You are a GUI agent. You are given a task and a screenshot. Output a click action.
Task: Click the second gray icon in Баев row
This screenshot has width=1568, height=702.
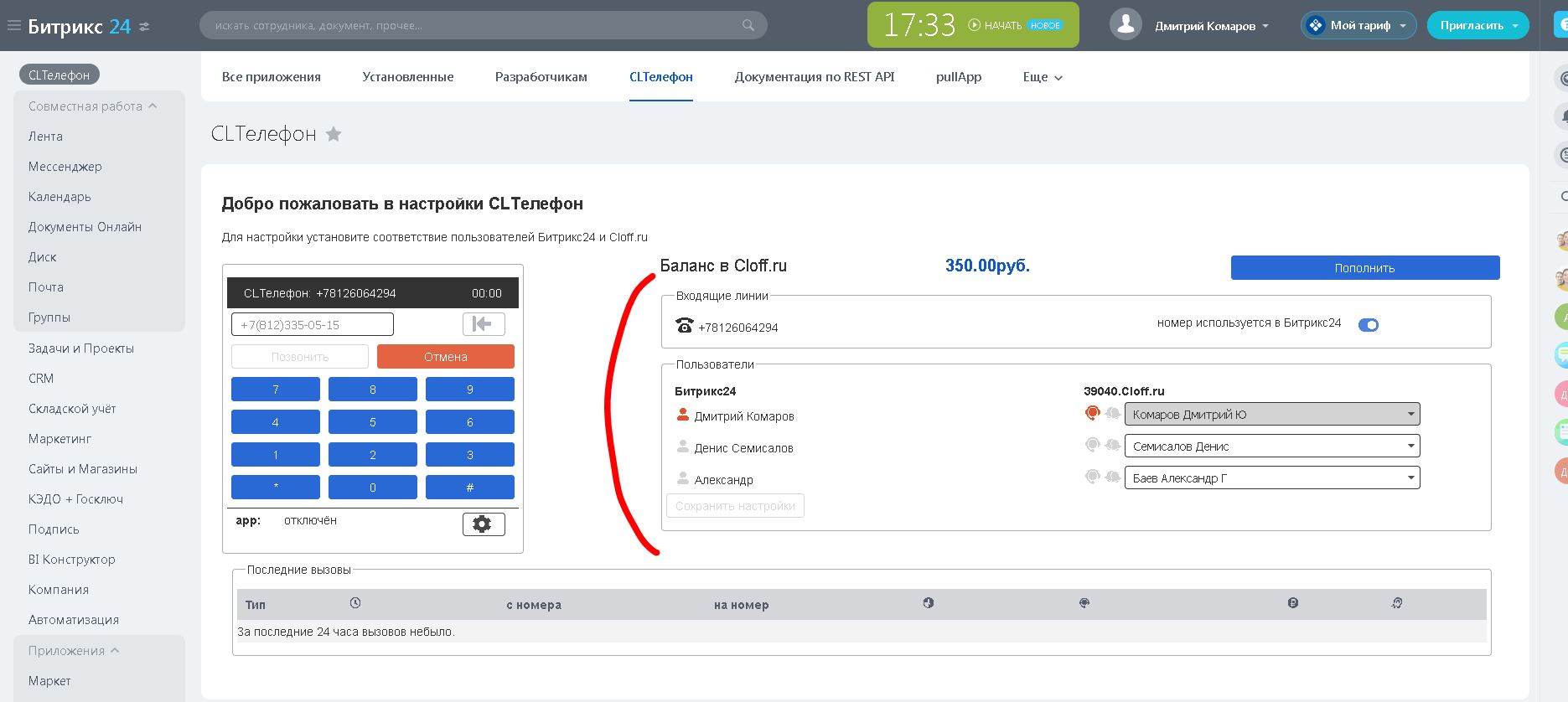click(x=1113, y=477)
